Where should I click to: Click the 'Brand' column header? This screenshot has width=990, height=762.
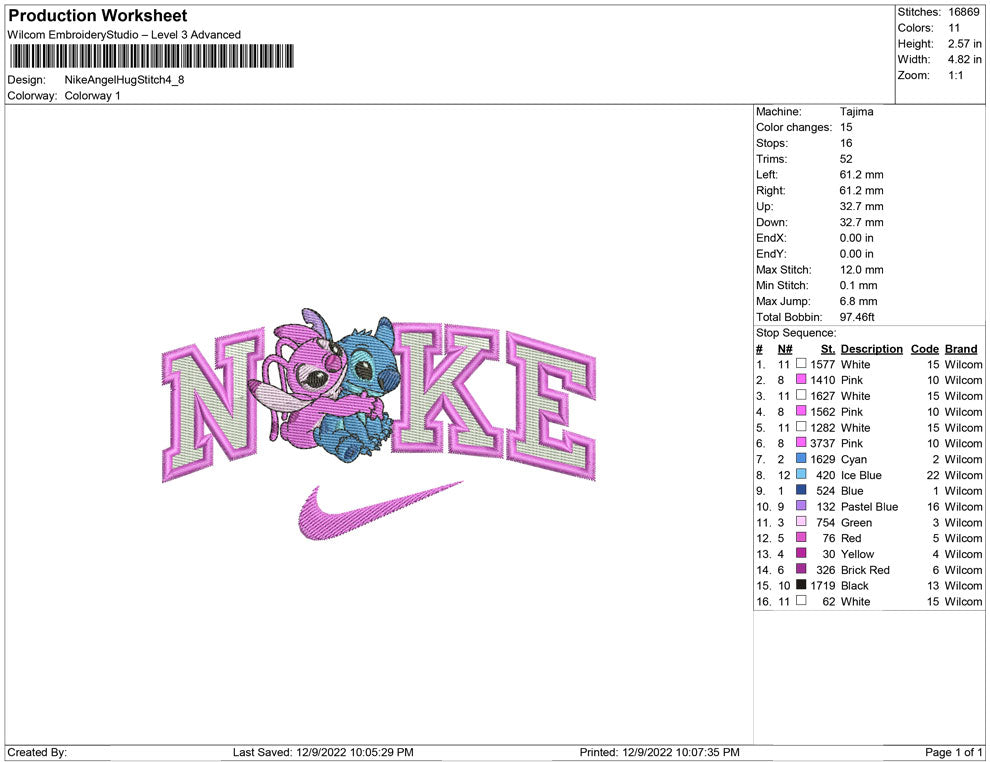tap(961, 348)
